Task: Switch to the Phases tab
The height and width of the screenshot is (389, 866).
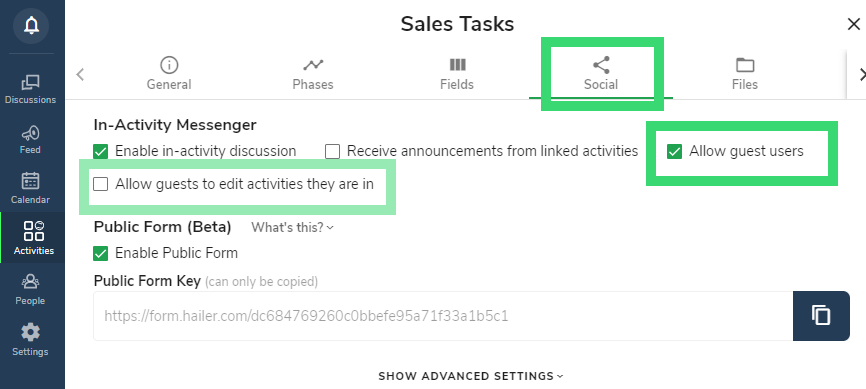Action: 313,74
